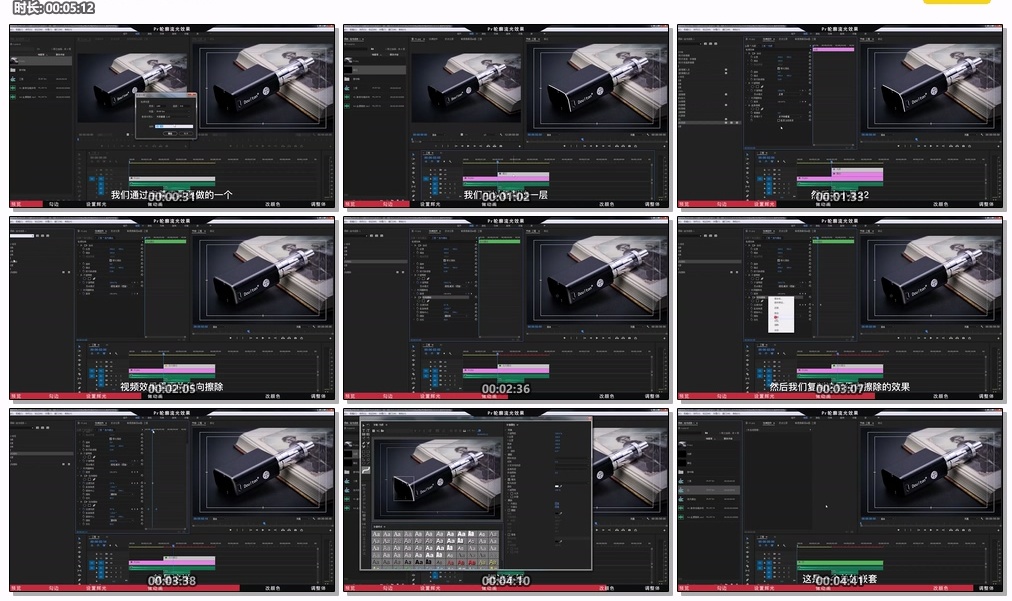Click the highlighted path tool in the 00:04:10 title designer
The height and width of the screenshot is (601, 1012).
click(367, 470)
